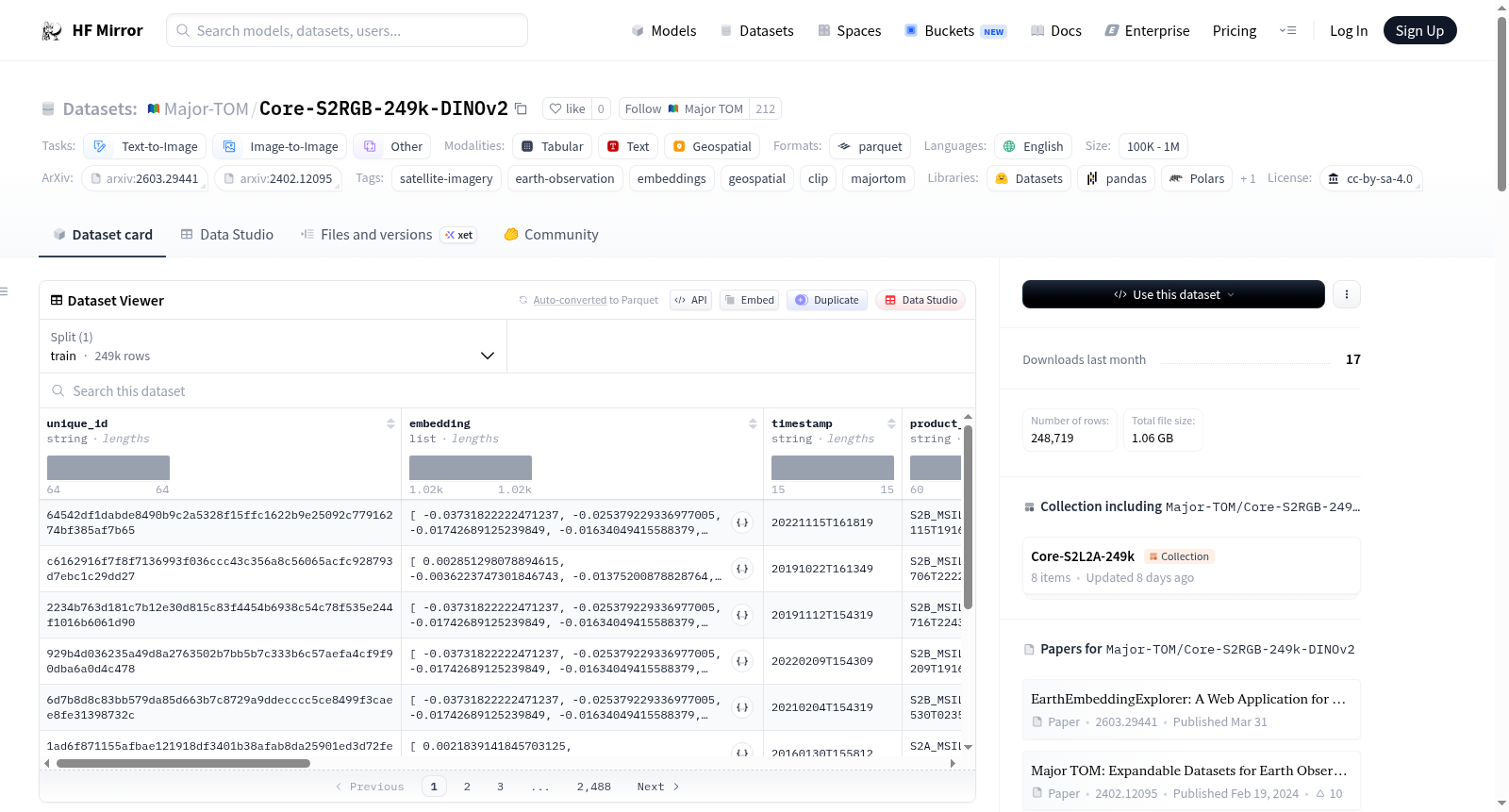Open Data Studio from the viewer header
The height and width of the screenshot is (812, 1509).
[920, 300]
